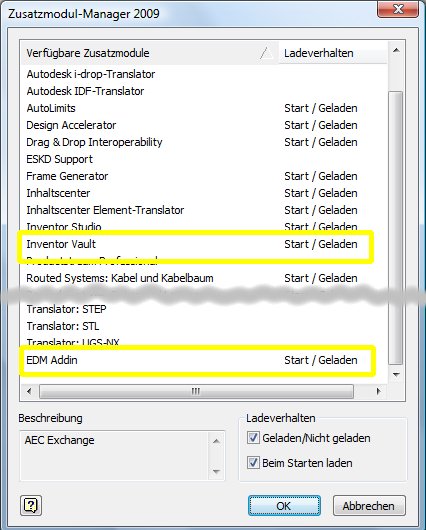Toggle Geladen/Nicht geladen checkbox
This screenshot has width=426, height=530.
253,438
